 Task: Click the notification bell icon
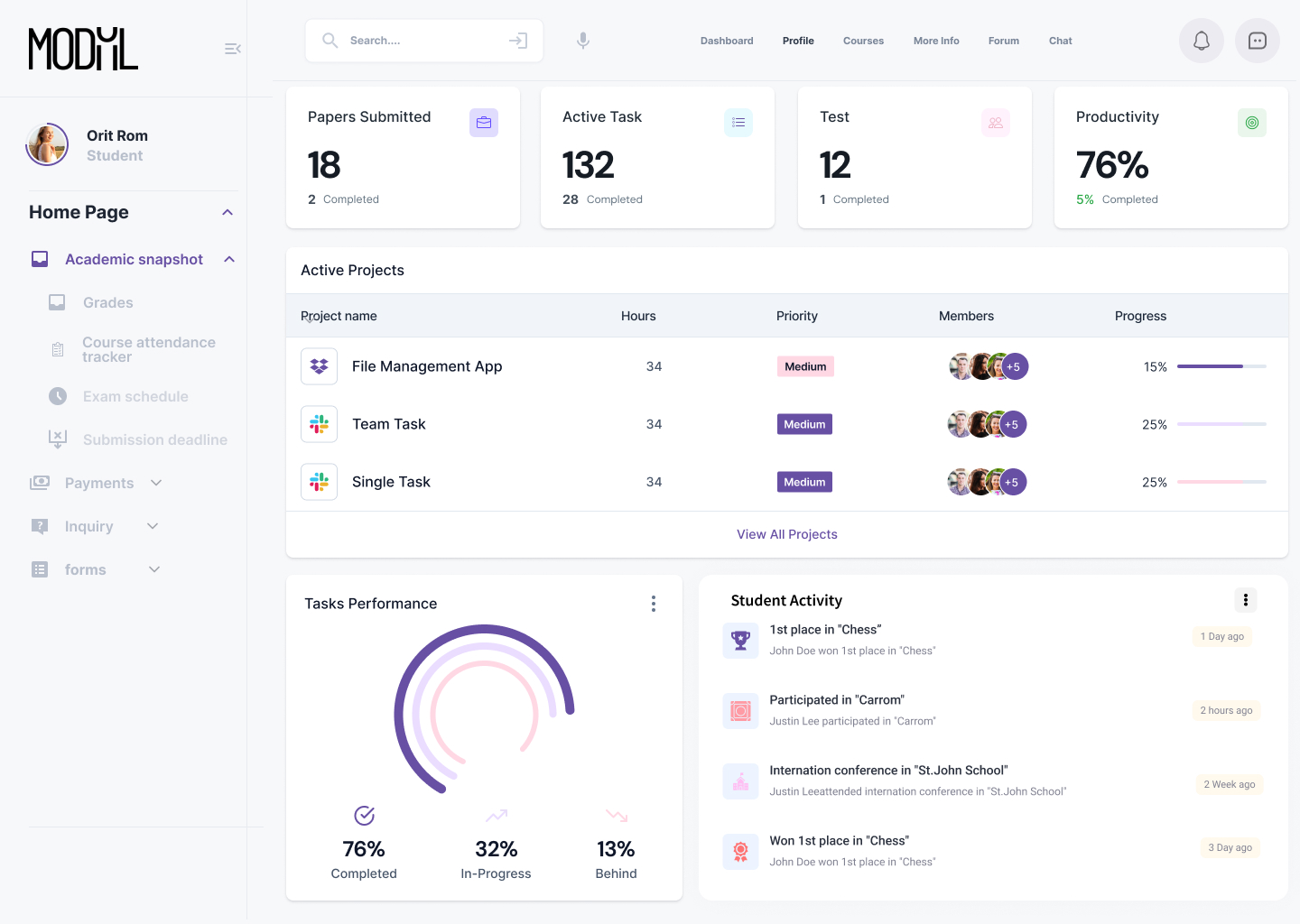1201,41
